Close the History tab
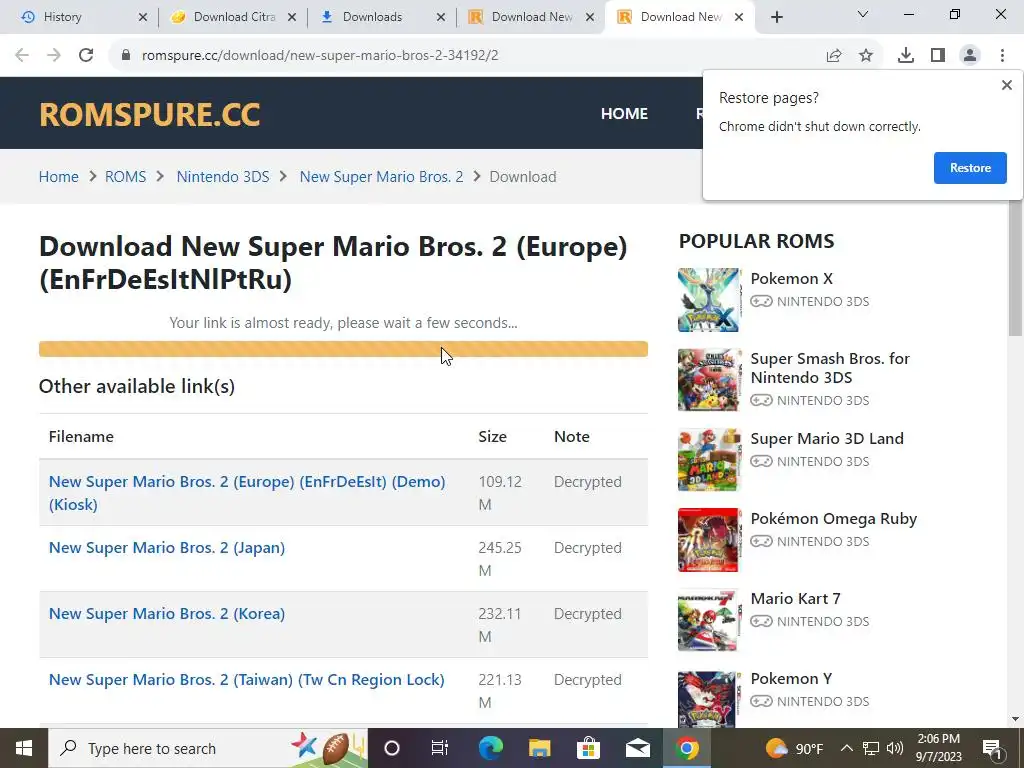This screenshot has width=1024, height=768. [143, 17]
